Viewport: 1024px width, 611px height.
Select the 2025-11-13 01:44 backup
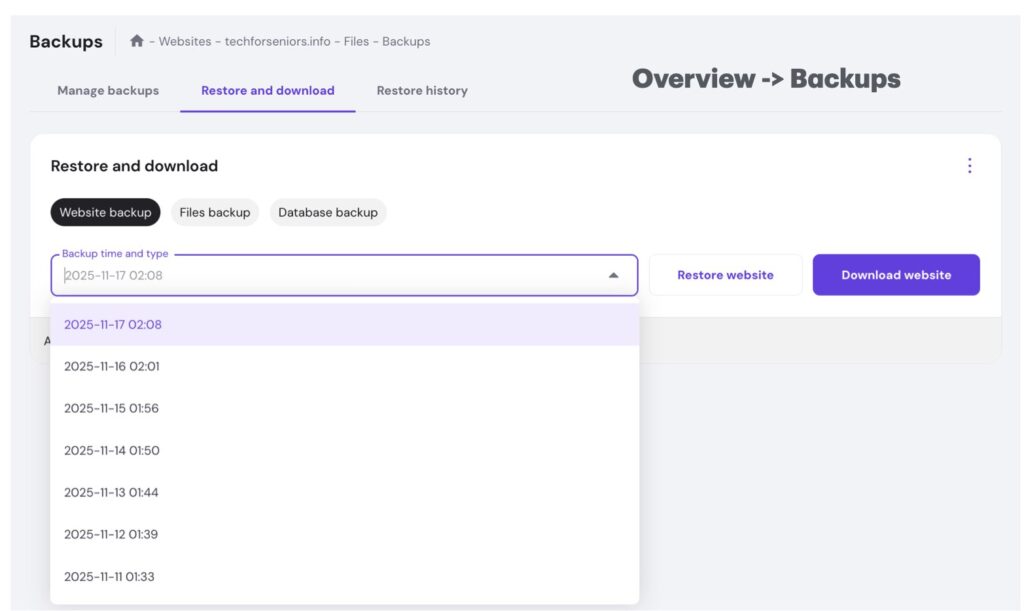[x=112, y=492]
